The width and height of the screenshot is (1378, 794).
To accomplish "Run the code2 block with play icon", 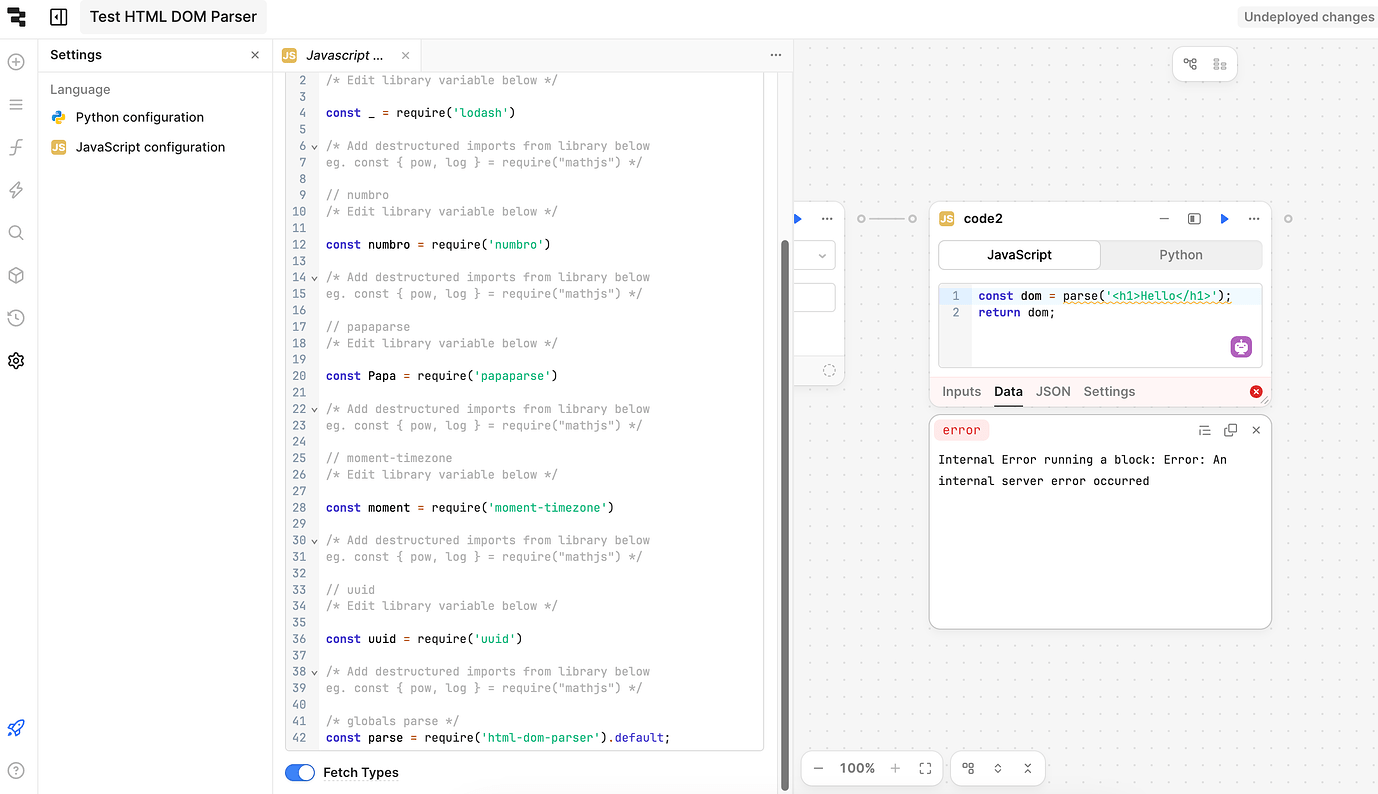I will point(1224,219).
